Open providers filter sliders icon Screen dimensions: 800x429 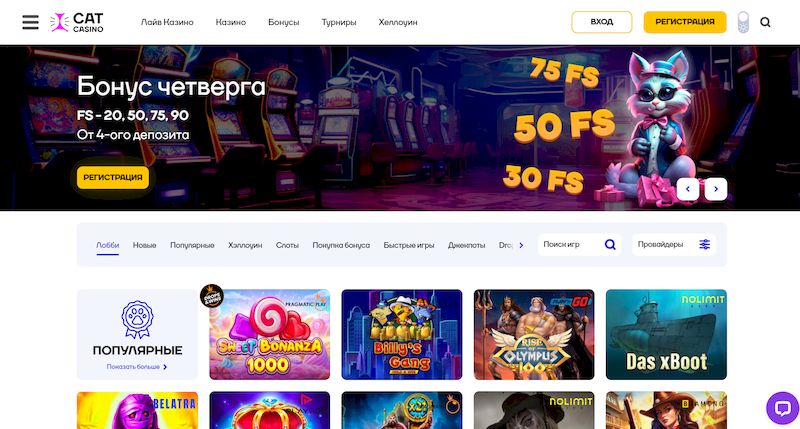(x=705, y=244)
